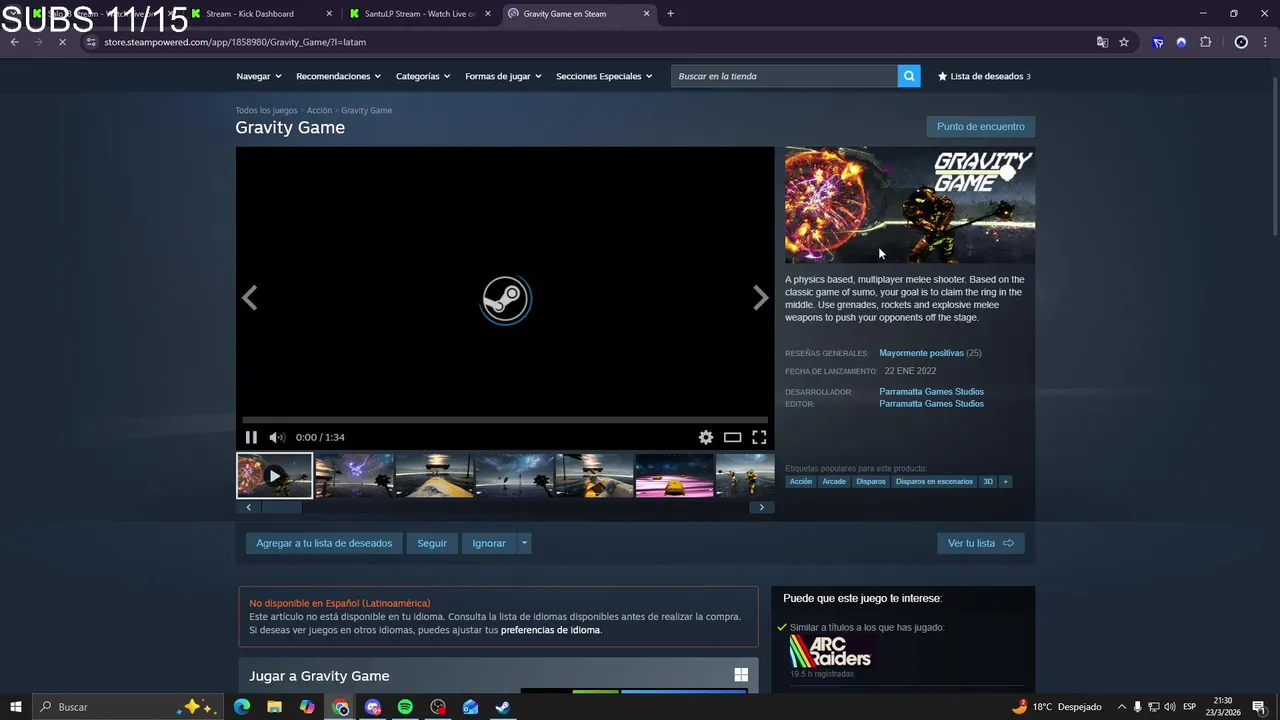Focus the 'Buscar en la tienda' search field
Image resolution: width=1280 pixels, height=720 pixels.
pyautogui.click(x=785, y=76)
